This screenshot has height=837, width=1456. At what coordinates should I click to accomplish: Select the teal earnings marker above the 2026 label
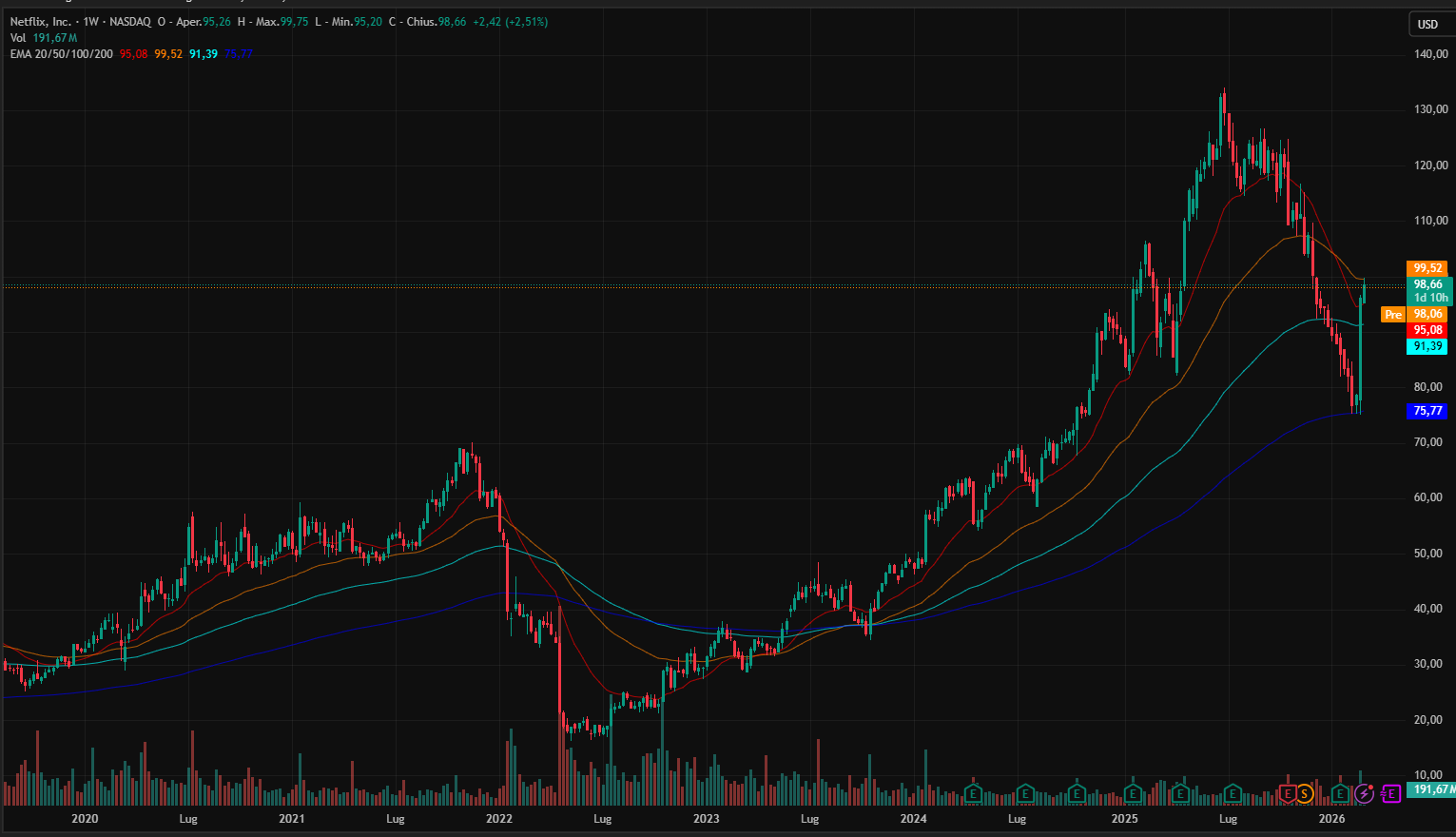(x=1340, y=793)
